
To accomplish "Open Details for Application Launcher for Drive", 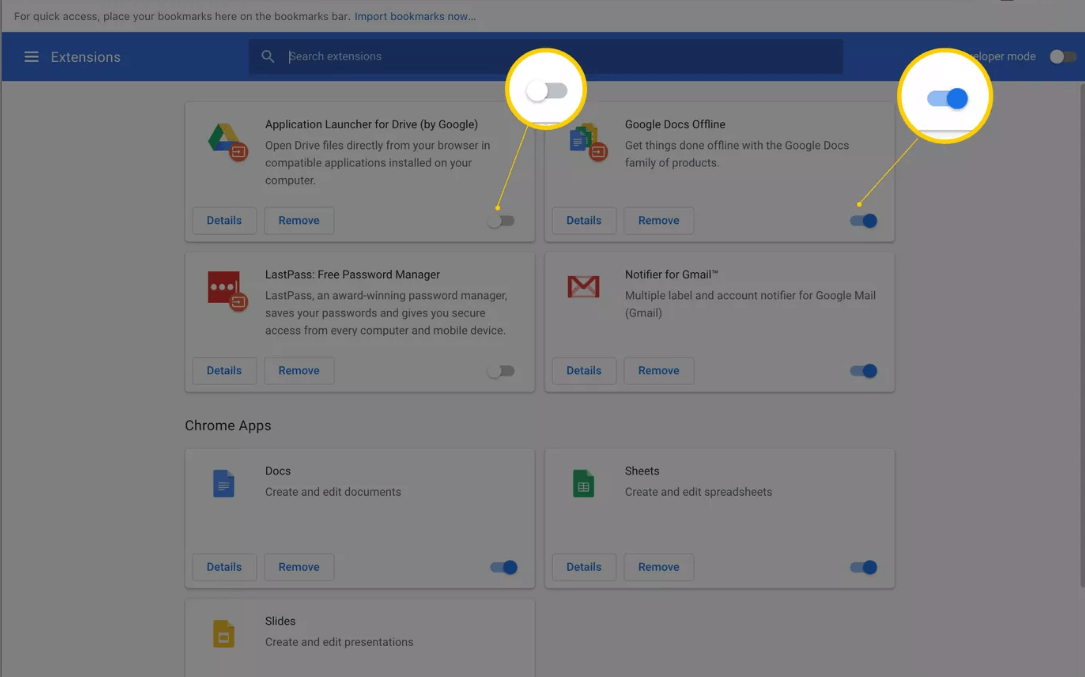I will [224, 220].
